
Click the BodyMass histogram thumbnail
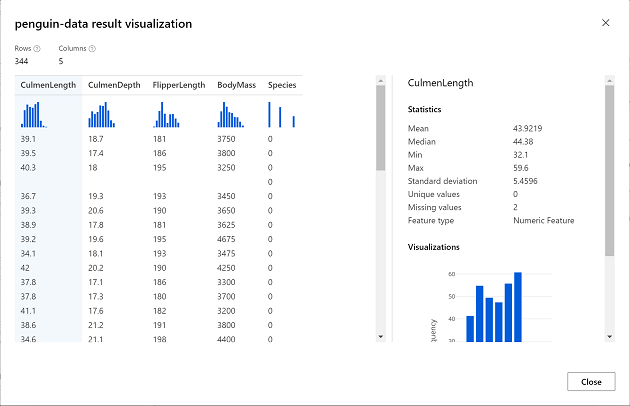pyautogui.click(x=231, y=115)
